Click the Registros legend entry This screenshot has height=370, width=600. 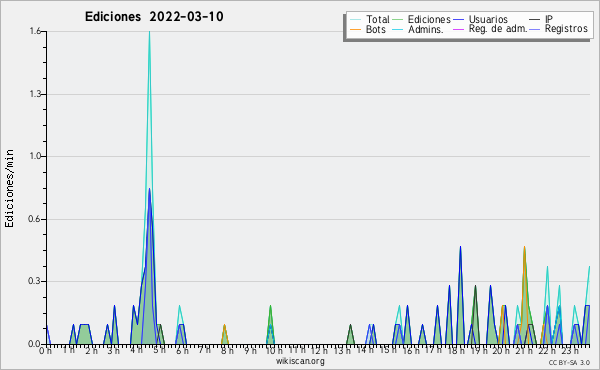(559, 29)
